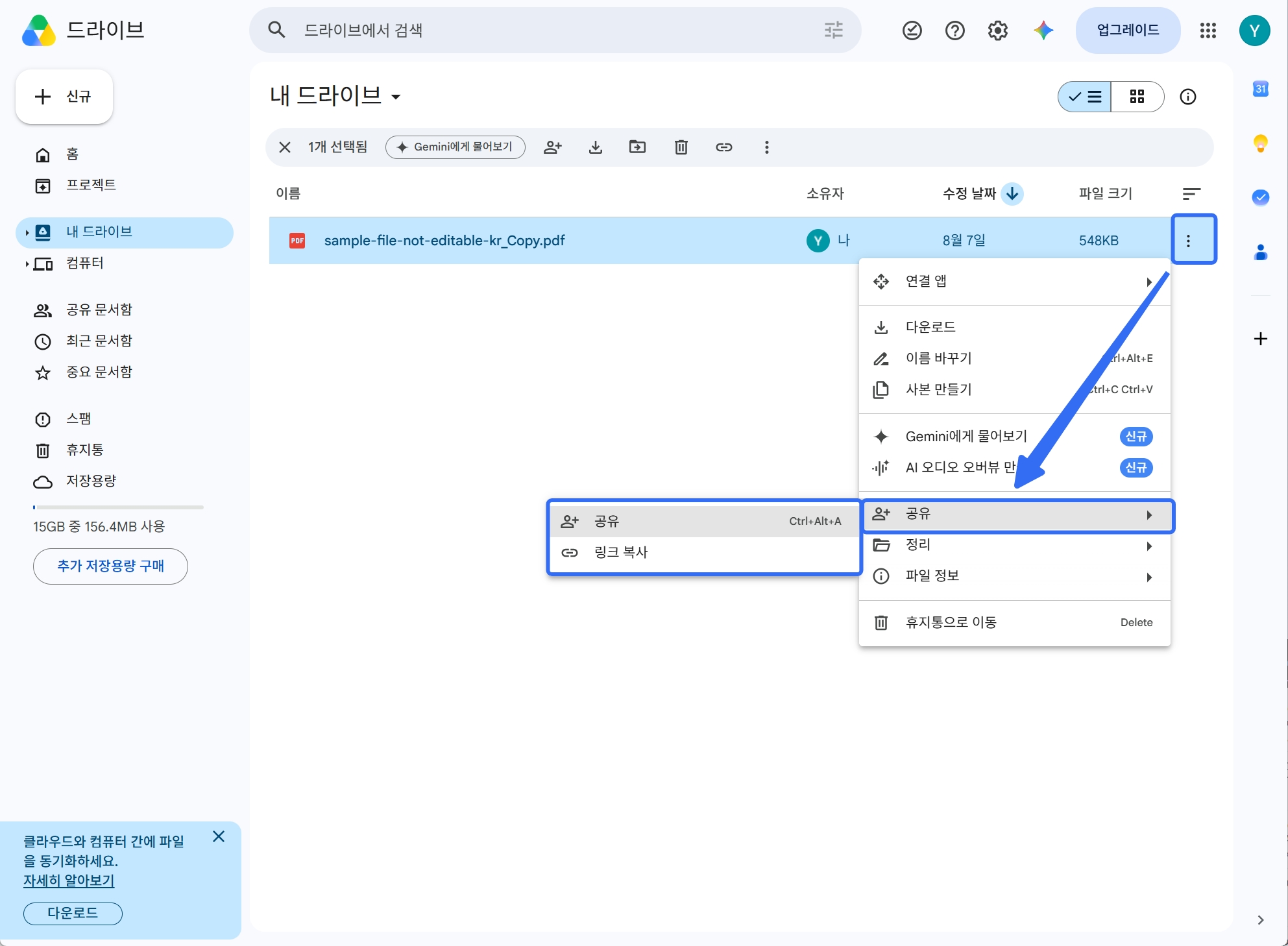
Task: Expand the 파일 정보 submenu
Action: 1014,576
